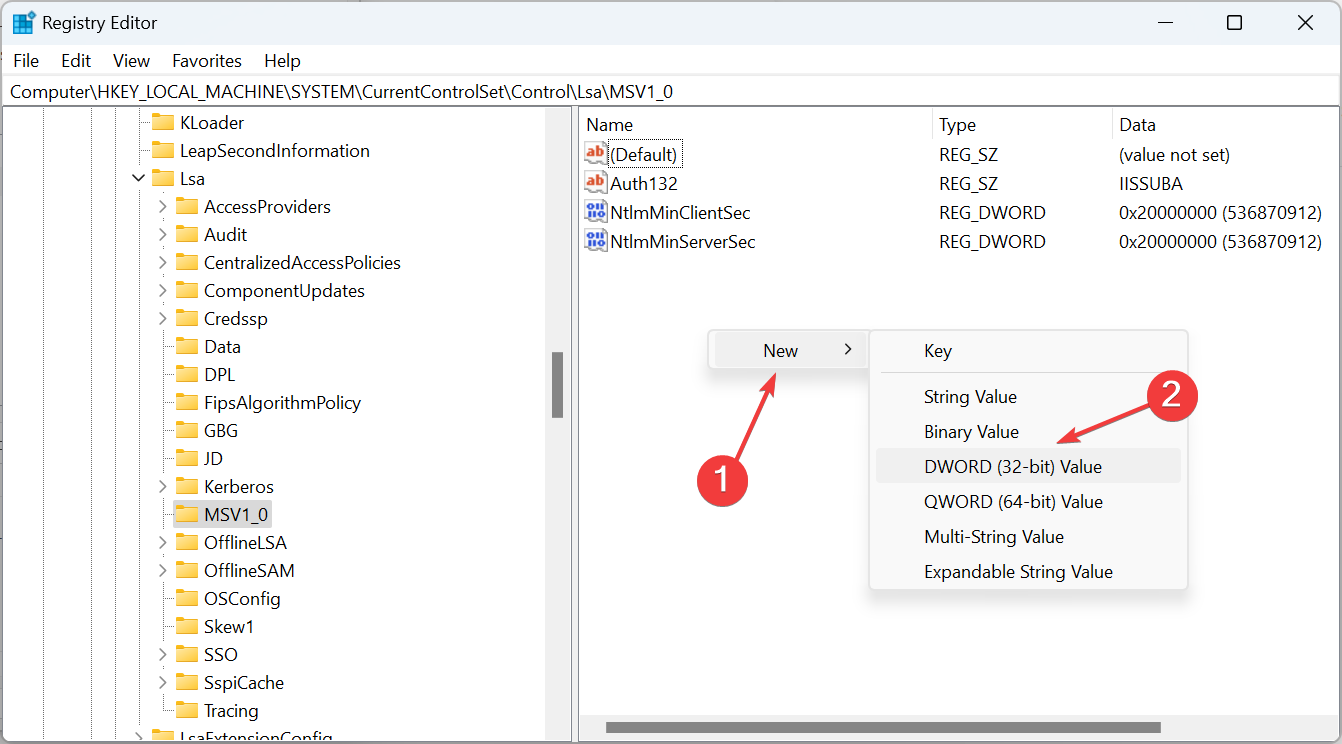
Task: Maximize the Registry Editor window
Action: [x=1234, y=23]
